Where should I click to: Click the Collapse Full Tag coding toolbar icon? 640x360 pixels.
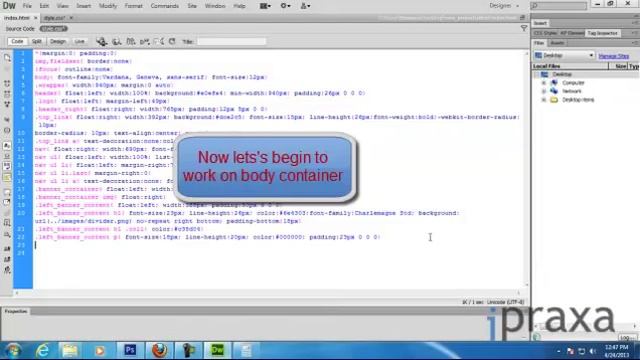click(7, 83)
